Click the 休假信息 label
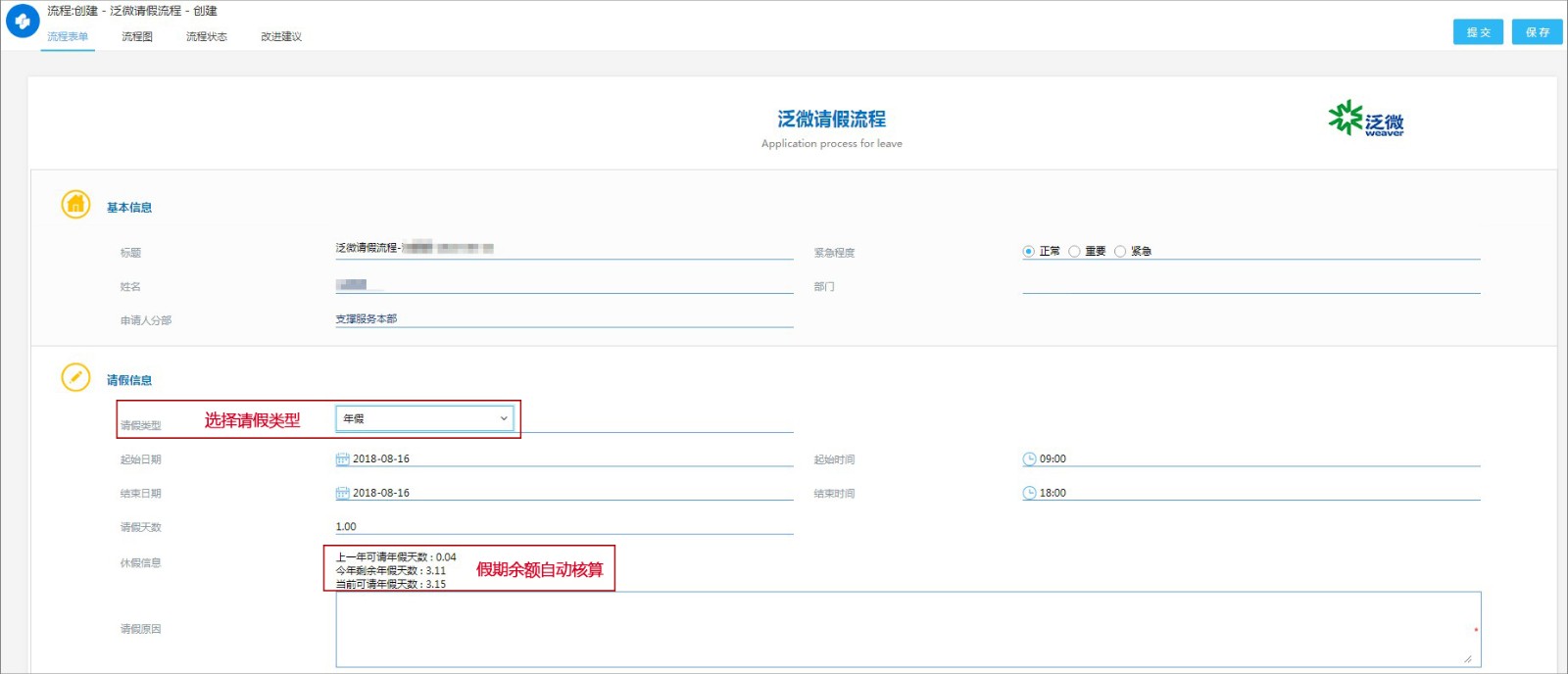 (x=140, y=563)
